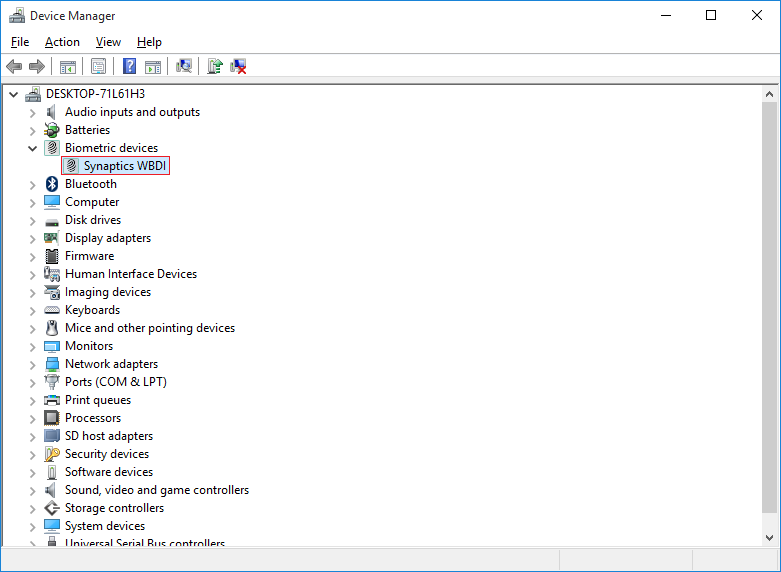This screenshot has height=572, width=781.
Task: Open the File menu
Action: click(20, 42)
